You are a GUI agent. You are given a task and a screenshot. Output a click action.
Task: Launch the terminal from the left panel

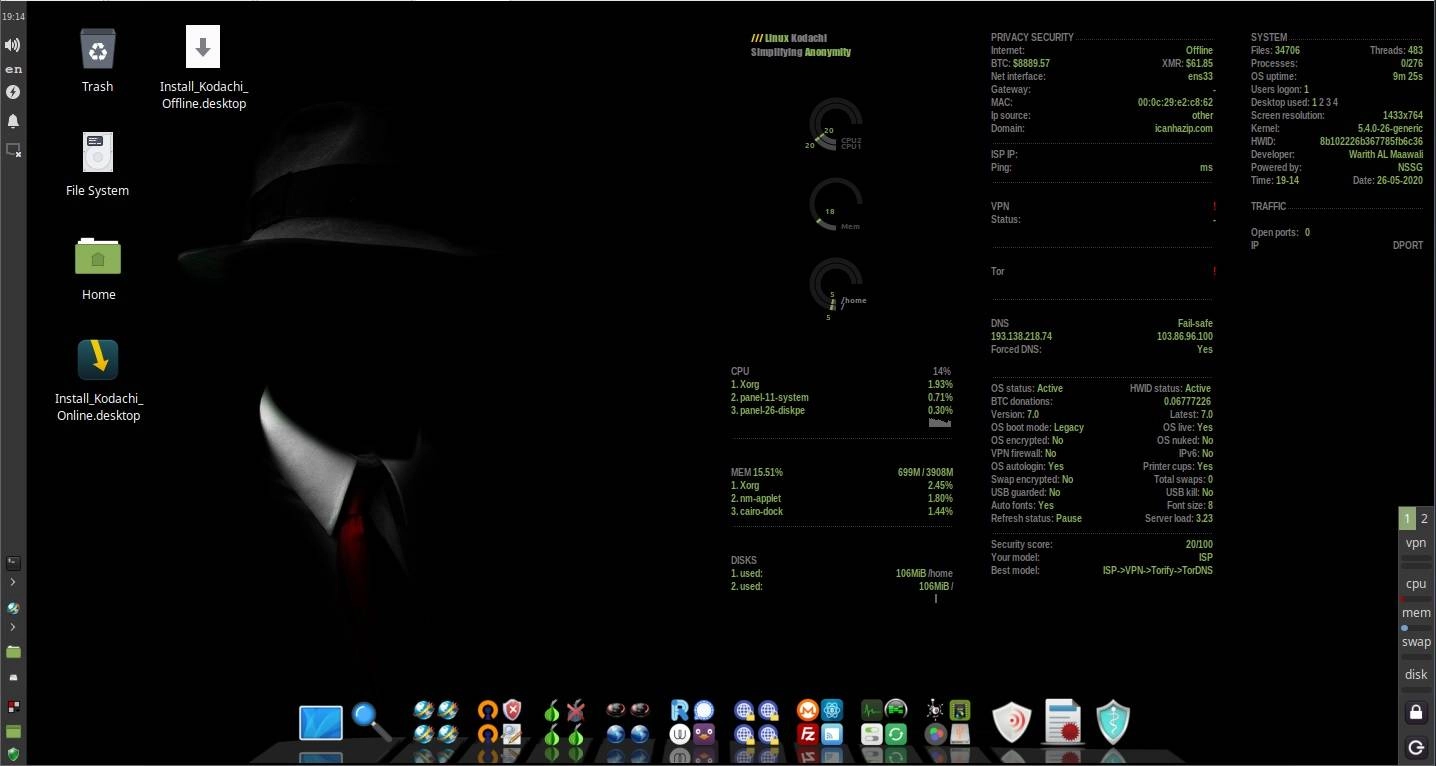tap(13, 563)
